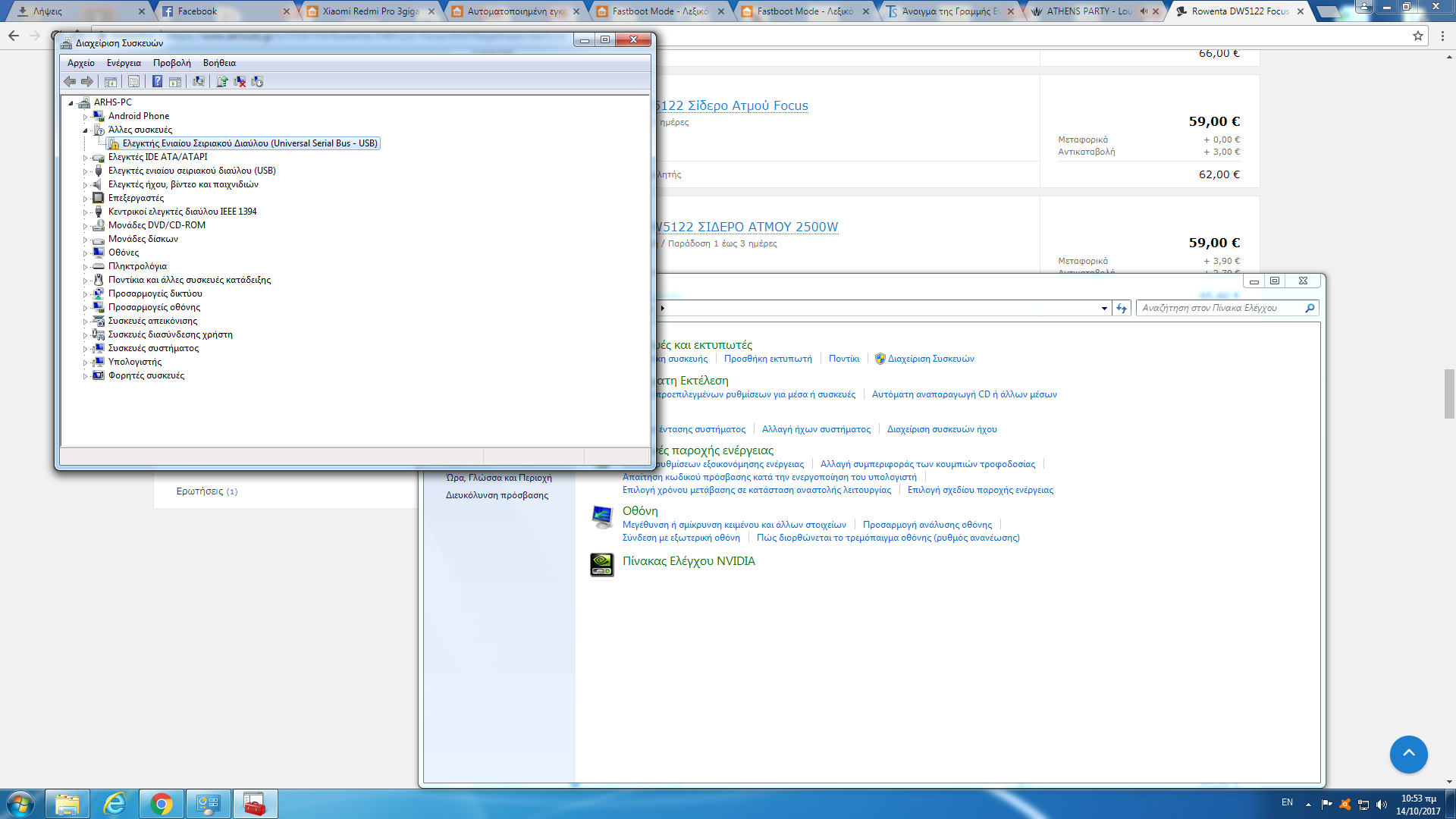Click Scan for hardware changes toolbar icon

coord(199,81)
